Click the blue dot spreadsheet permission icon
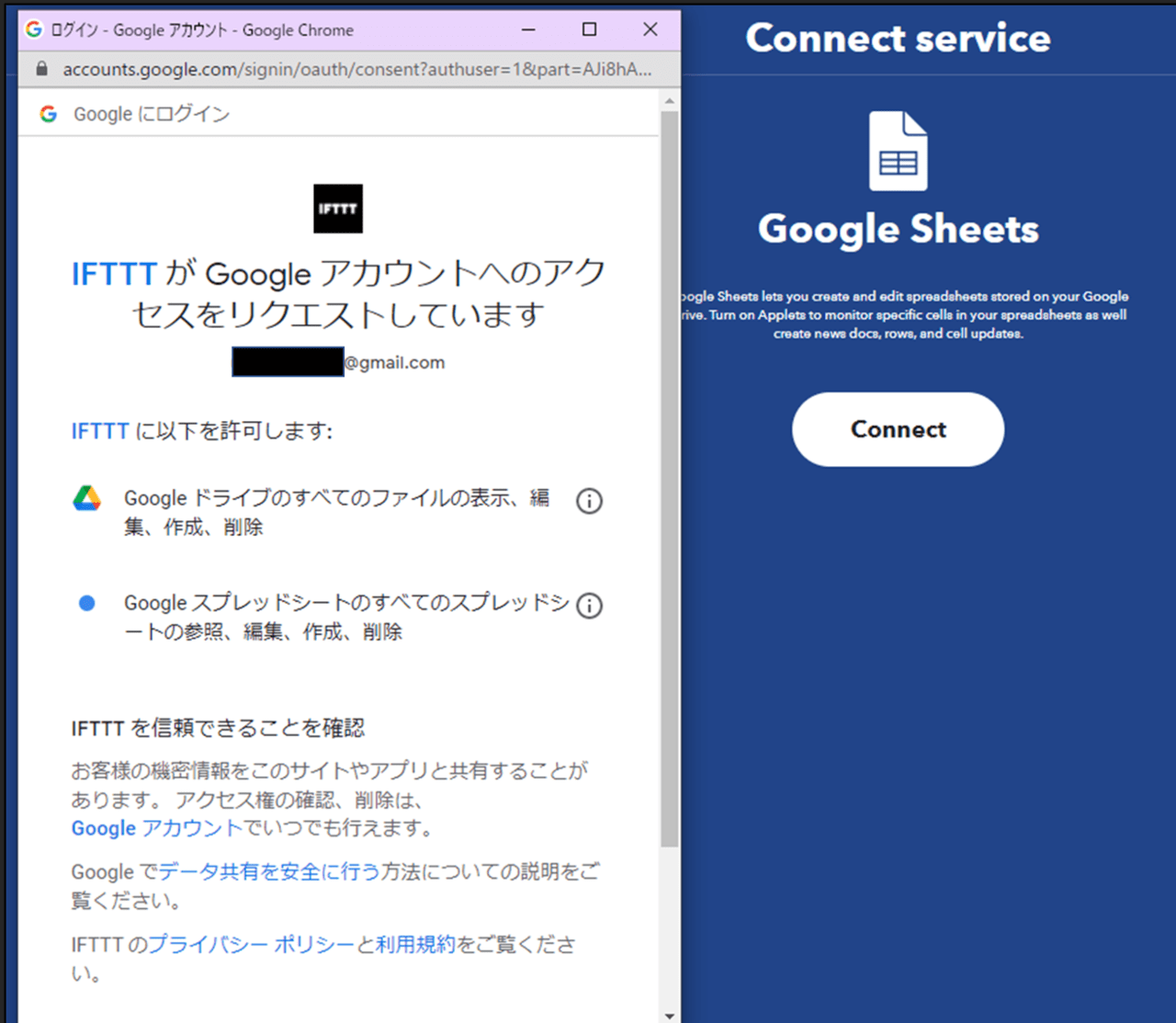 click(87, 603)
